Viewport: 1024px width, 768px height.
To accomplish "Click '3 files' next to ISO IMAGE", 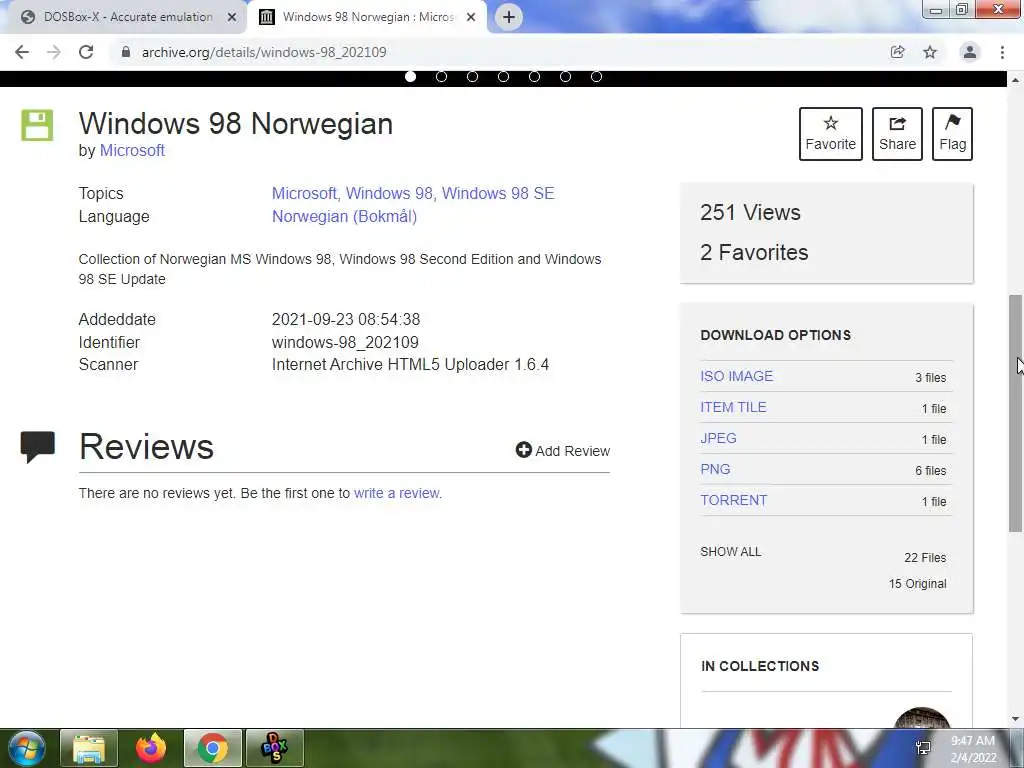I will (931, 377).
